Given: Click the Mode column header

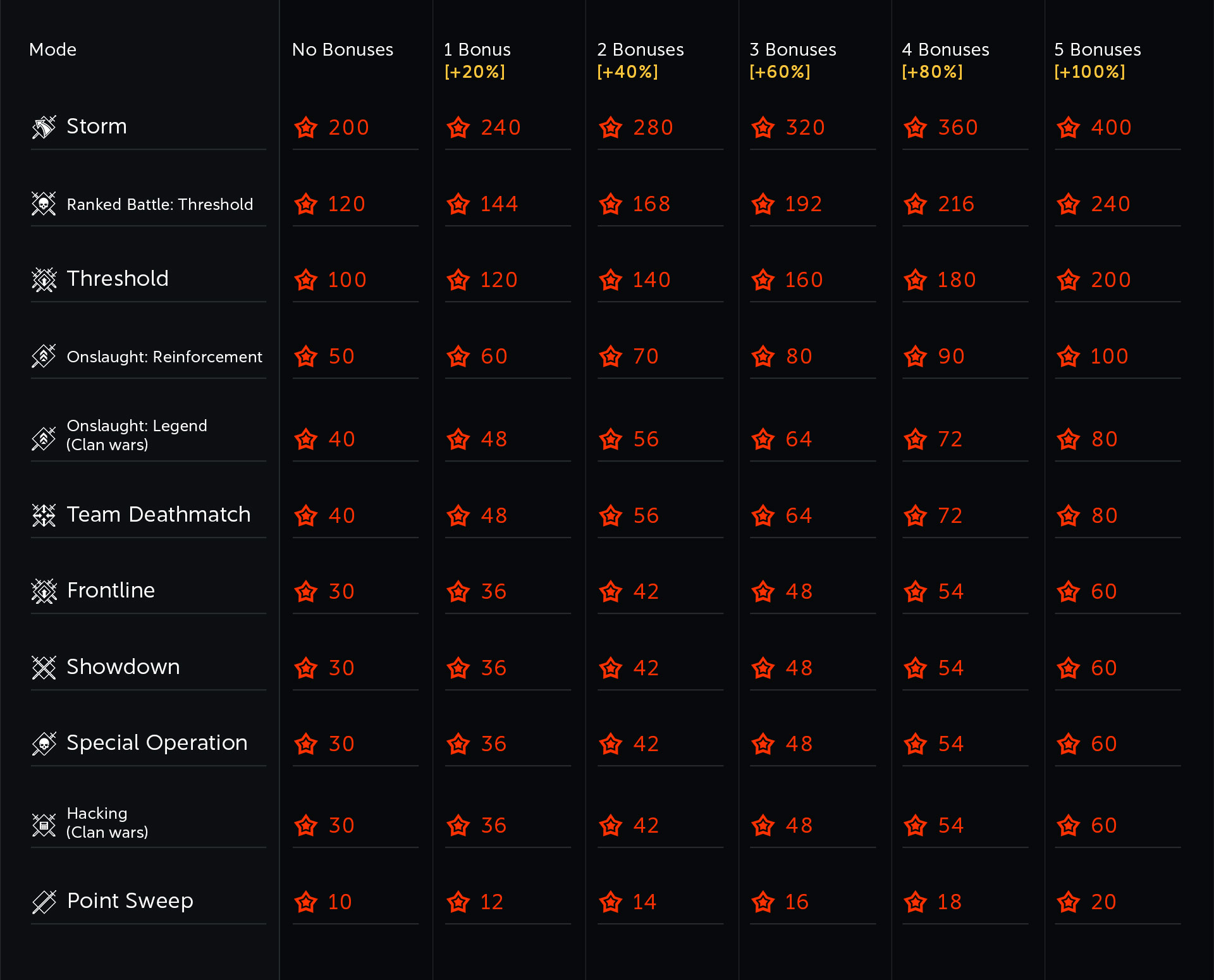Looking at the screenshot, I should coord(53,49).
